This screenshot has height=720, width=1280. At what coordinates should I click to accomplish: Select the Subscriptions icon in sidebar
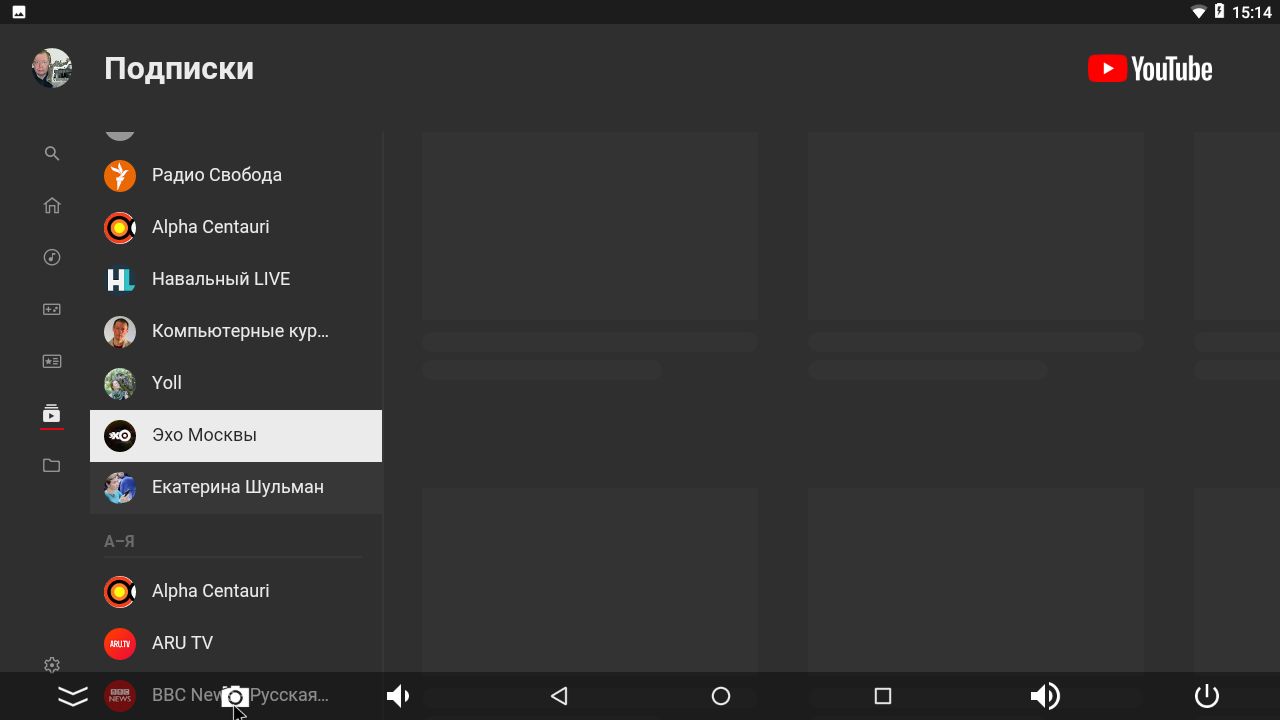52,414
